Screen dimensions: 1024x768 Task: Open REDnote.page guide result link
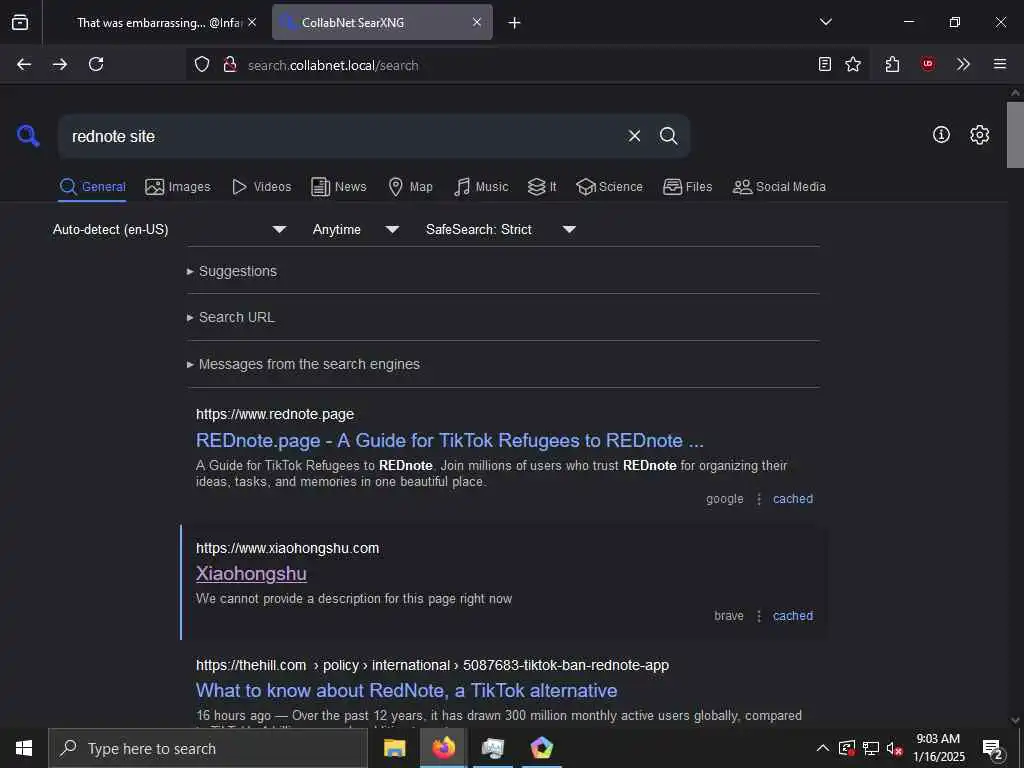(x=449, y=440)
